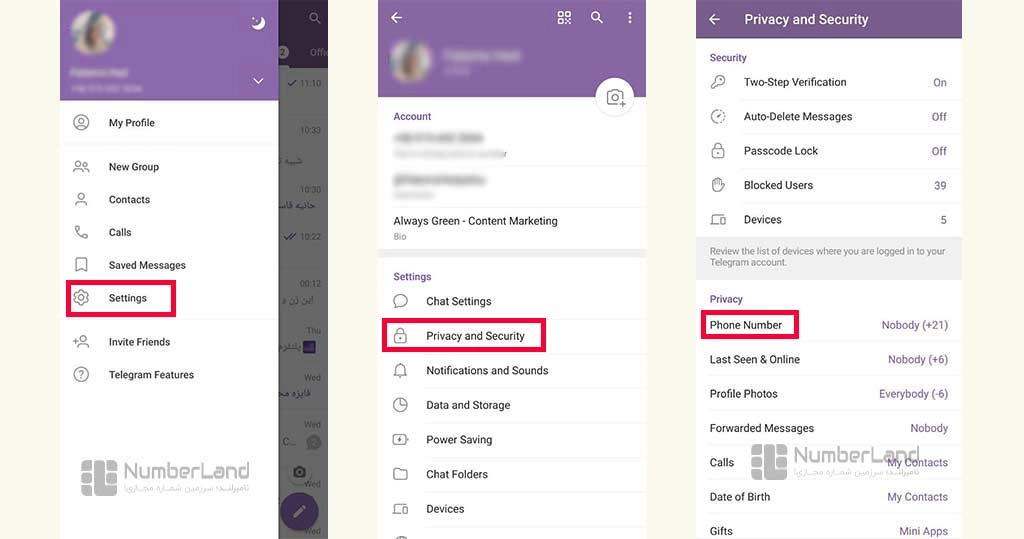
Task: Open Saved Messages bookmark icon
Action: [81, 265]
